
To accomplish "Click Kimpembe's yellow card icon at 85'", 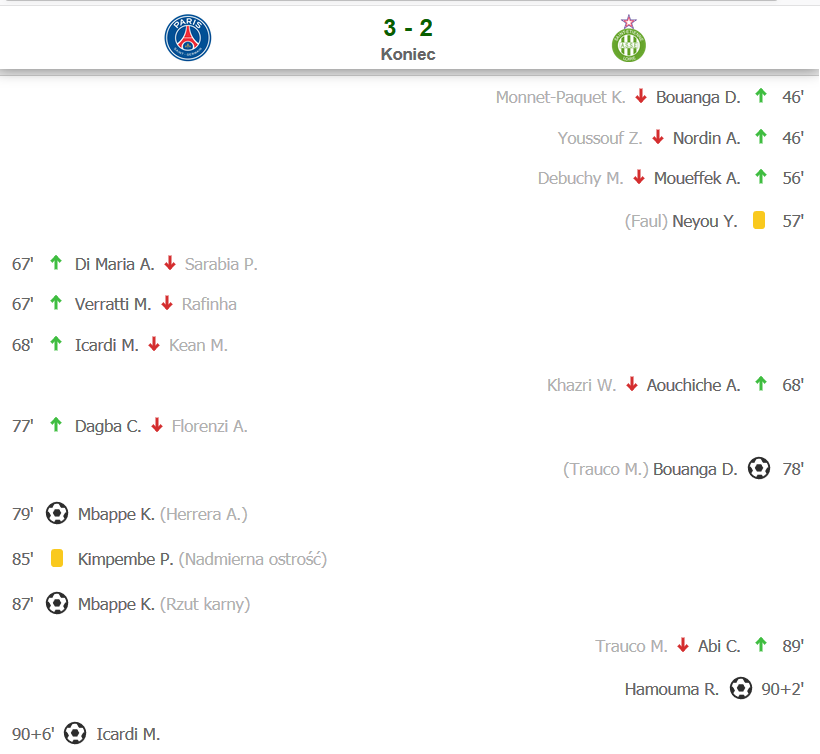I will (x=56, y=558).
